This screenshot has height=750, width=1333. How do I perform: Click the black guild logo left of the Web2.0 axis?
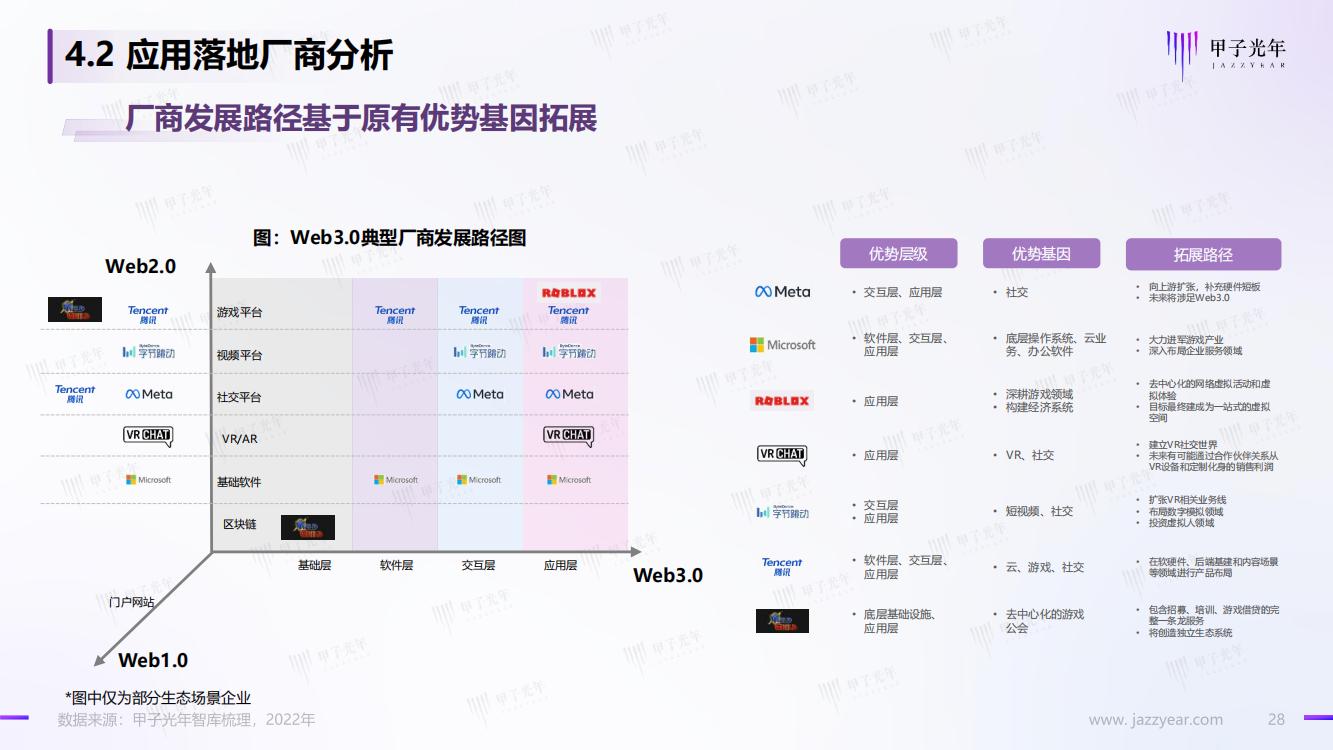tap(75, 310)
